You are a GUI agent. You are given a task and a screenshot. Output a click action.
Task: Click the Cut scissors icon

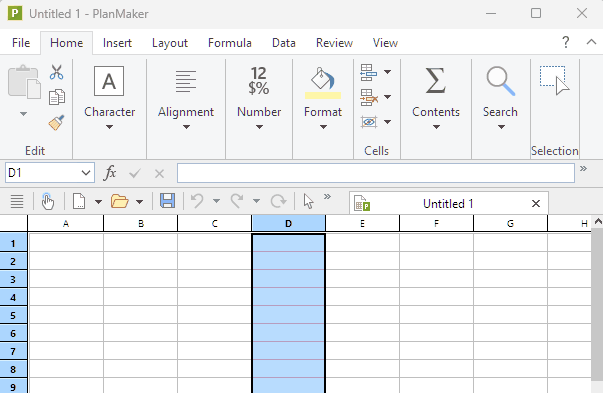pyautogui.click(x=57, y=72)
